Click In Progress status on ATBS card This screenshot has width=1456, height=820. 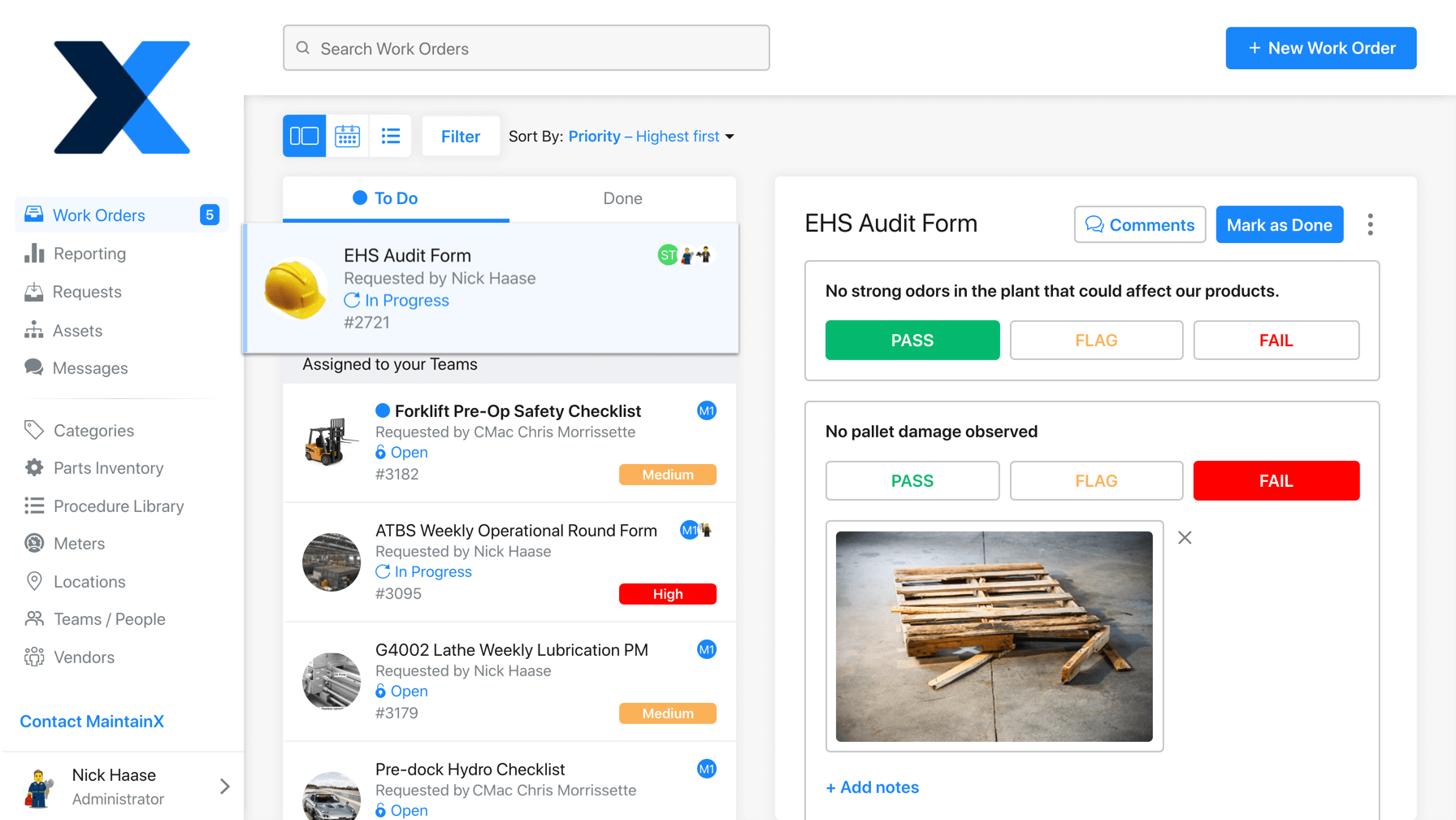click(x=423, y=572)
